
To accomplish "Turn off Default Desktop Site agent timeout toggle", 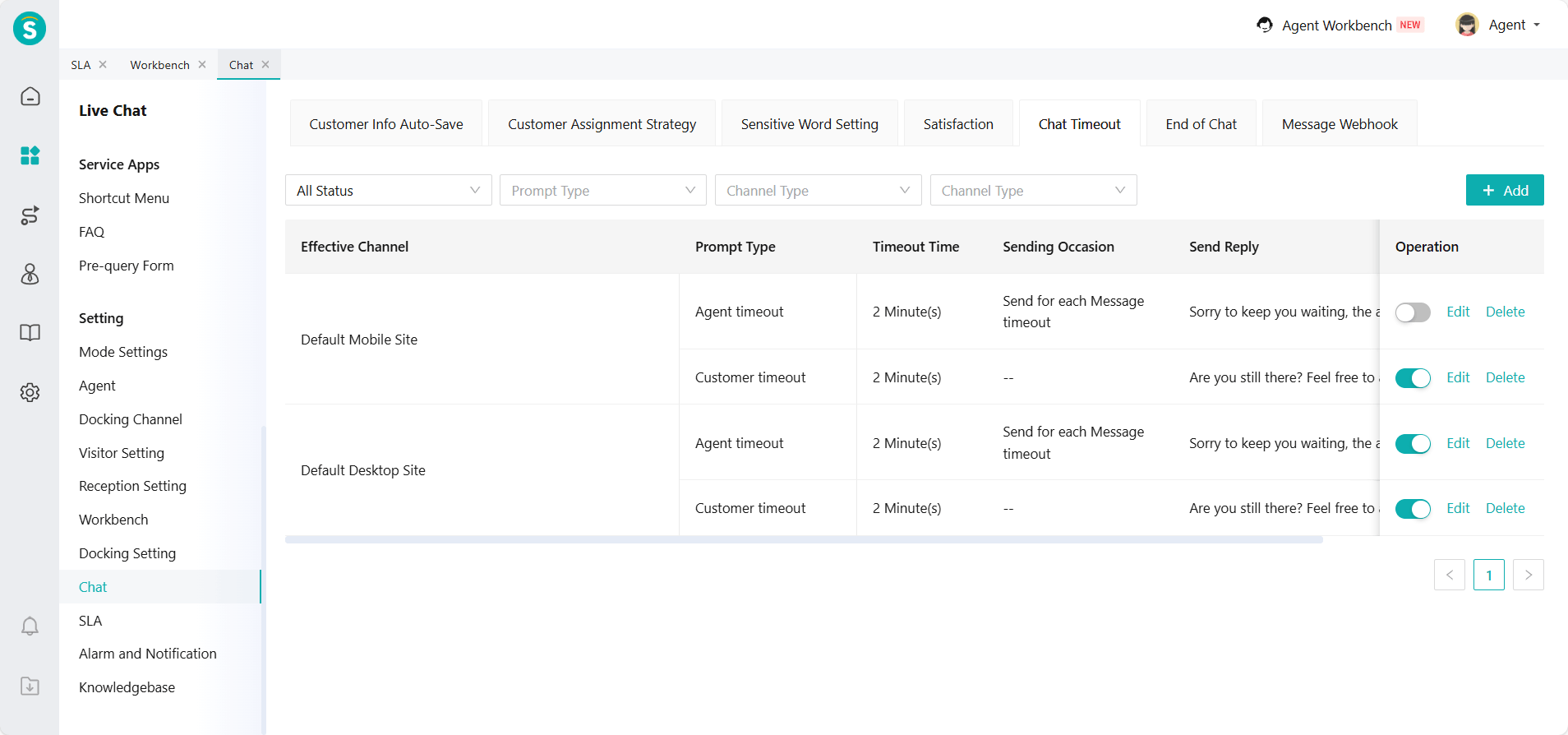I will coord(1413,444).
